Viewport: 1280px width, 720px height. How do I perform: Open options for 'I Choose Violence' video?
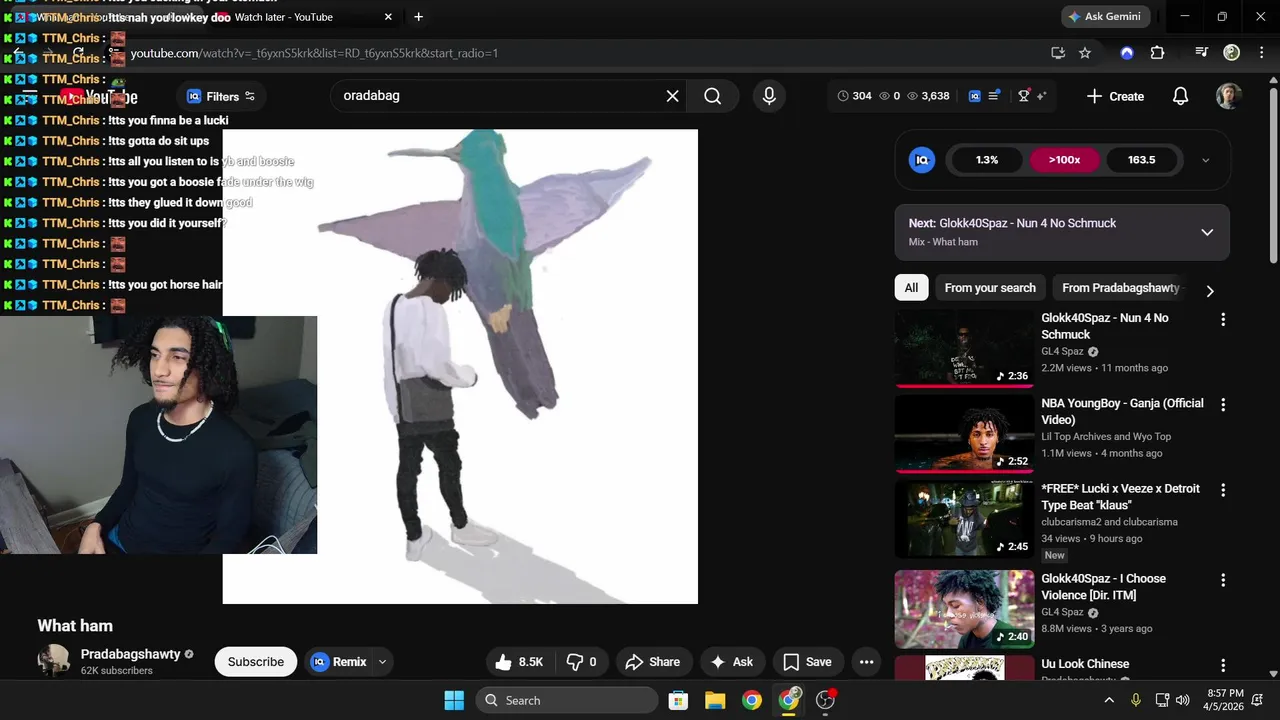coord(1222,579)
